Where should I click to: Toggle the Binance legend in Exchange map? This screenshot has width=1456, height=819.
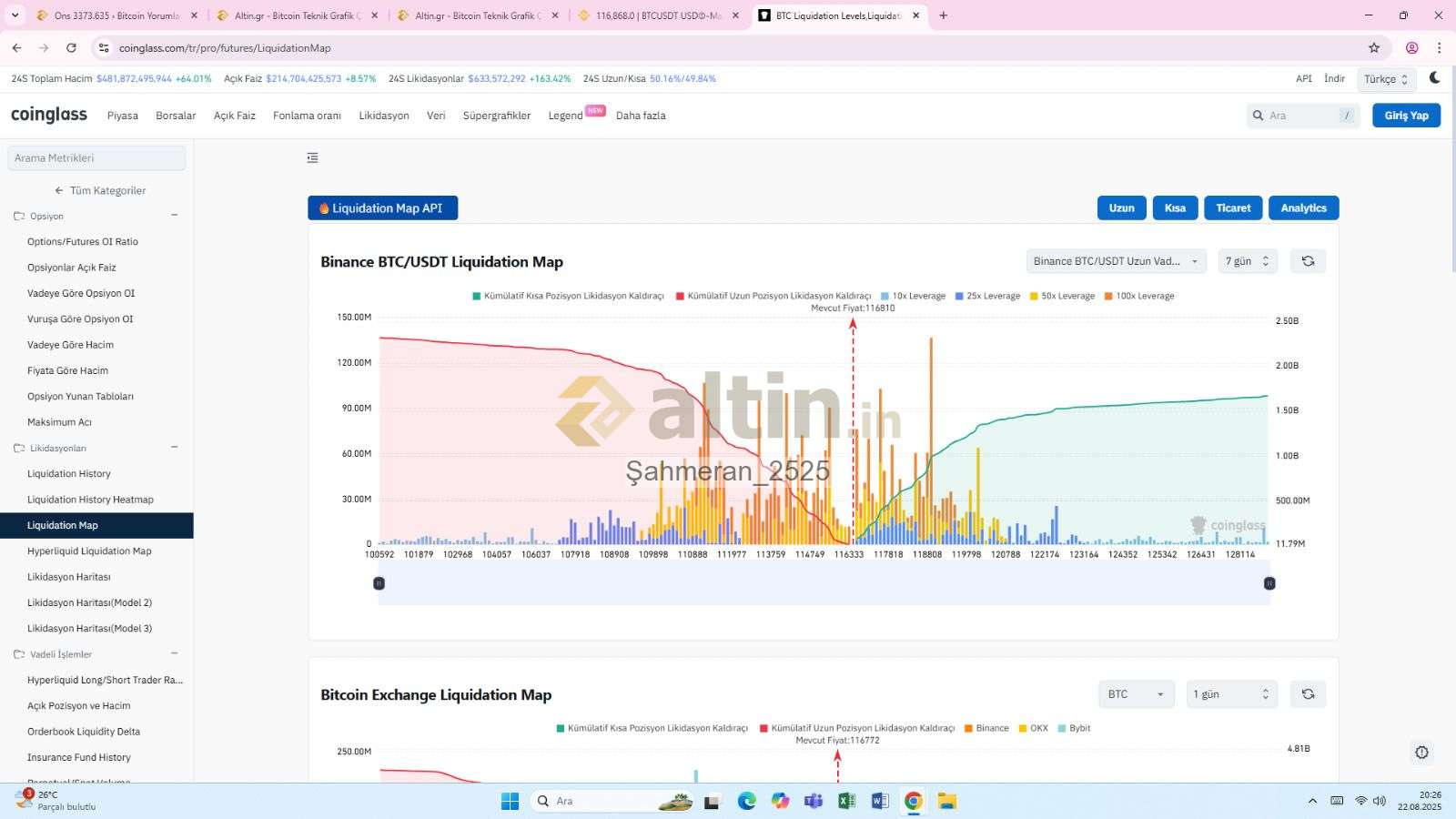point(986,728)
